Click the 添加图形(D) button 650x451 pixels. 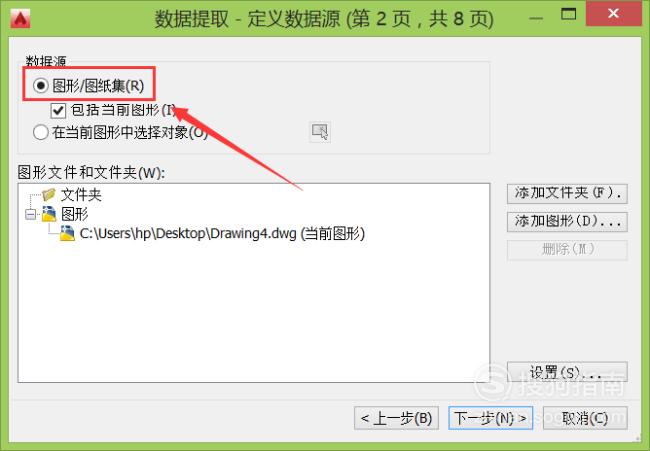pyautogui.click(x=567, y=221)
